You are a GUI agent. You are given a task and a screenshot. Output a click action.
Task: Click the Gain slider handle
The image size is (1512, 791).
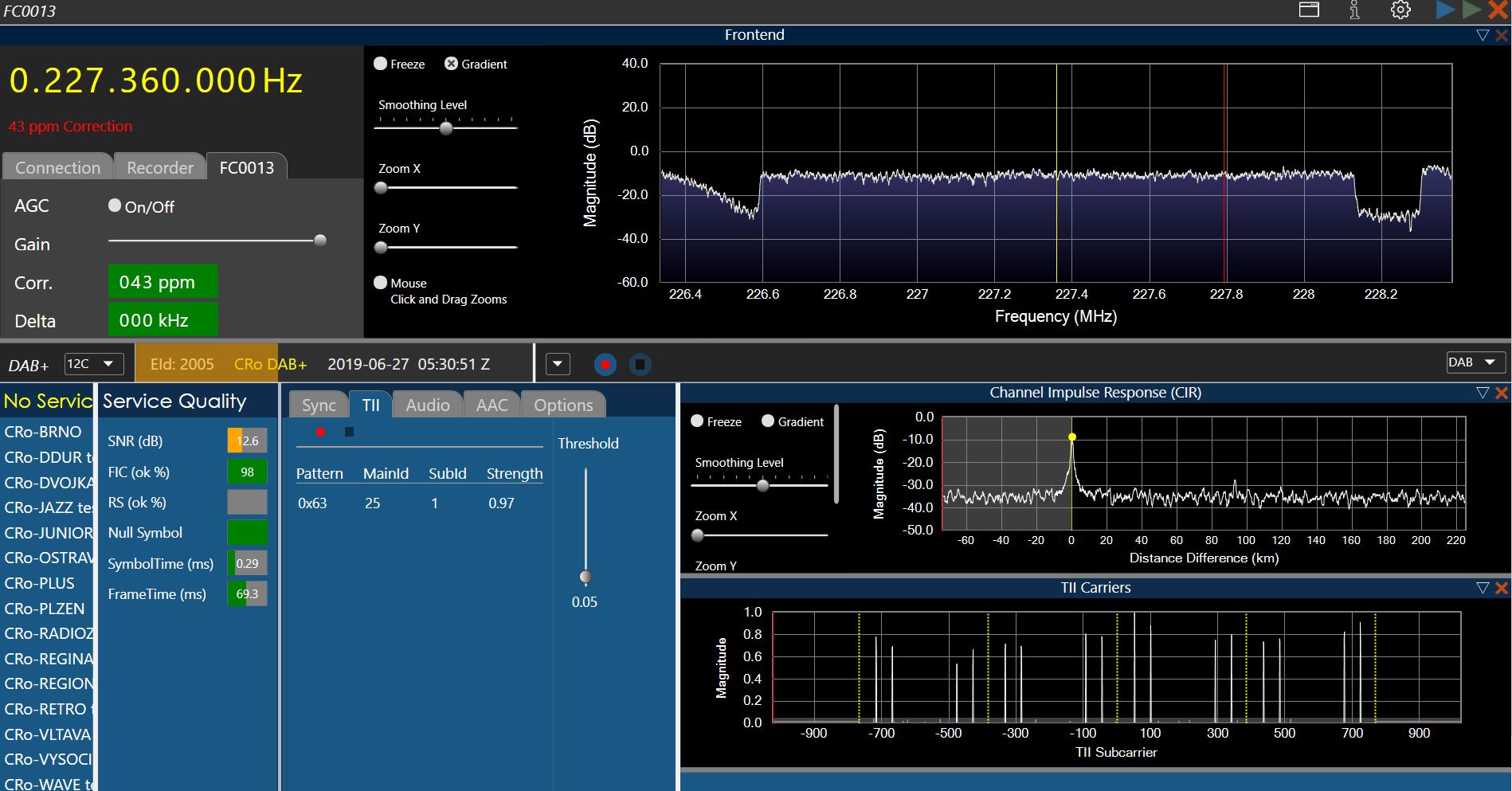(320, 241)
